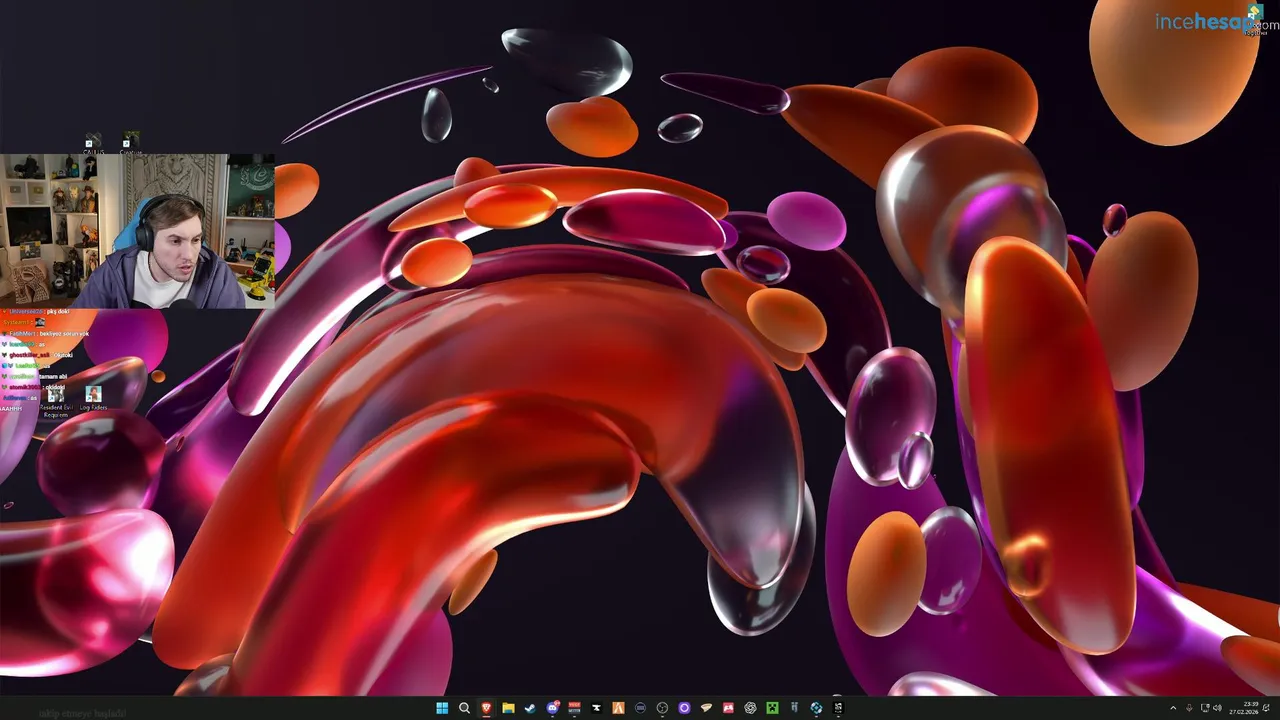Open the red photo app icon
The height and width of the screenshot is (720, 1280).
click(728, 708)
